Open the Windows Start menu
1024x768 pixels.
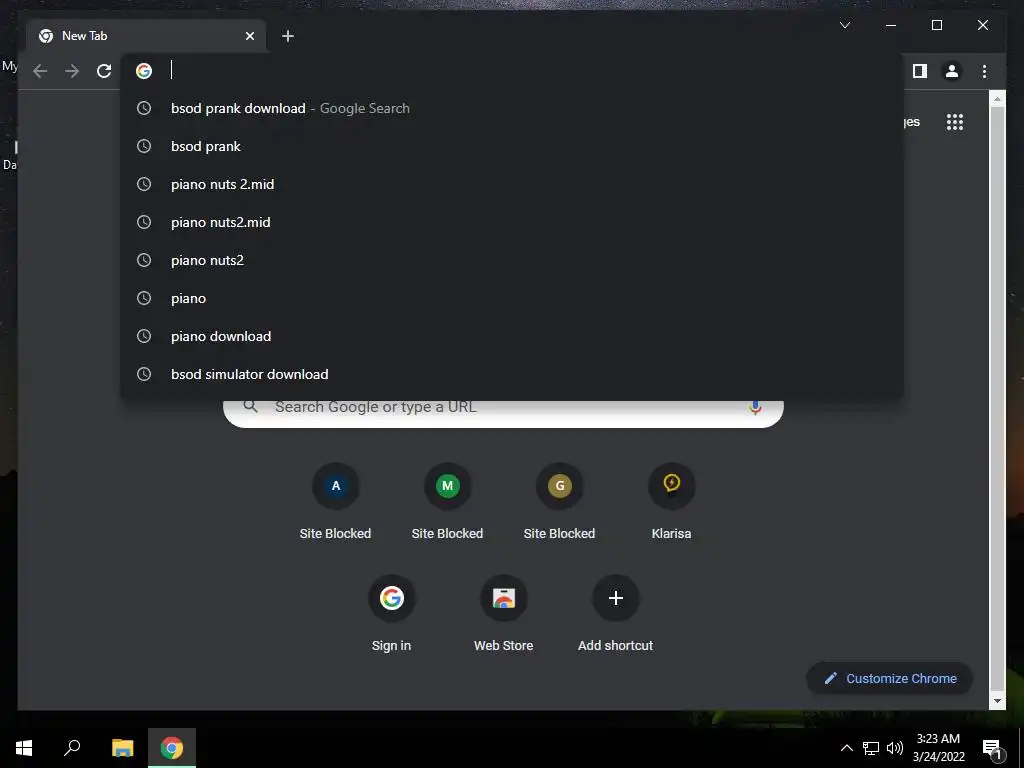[24, 748]
